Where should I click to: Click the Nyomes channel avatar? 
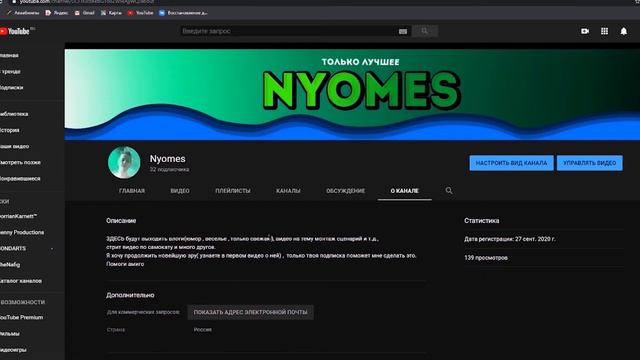(x=124, y=162)
